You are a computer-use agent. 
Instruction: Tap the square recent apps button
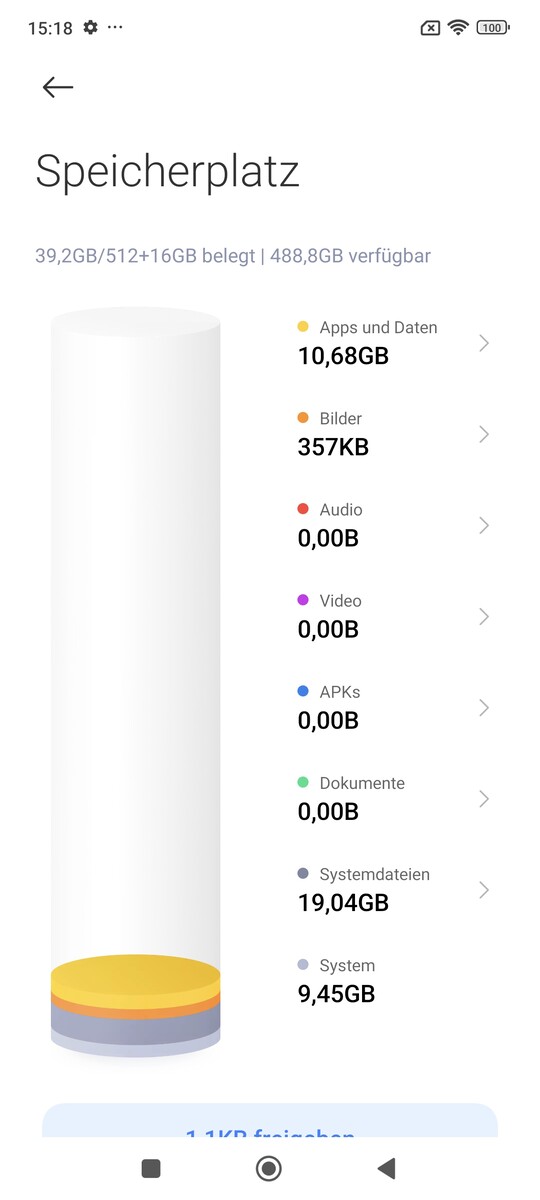click(151, 1168)
